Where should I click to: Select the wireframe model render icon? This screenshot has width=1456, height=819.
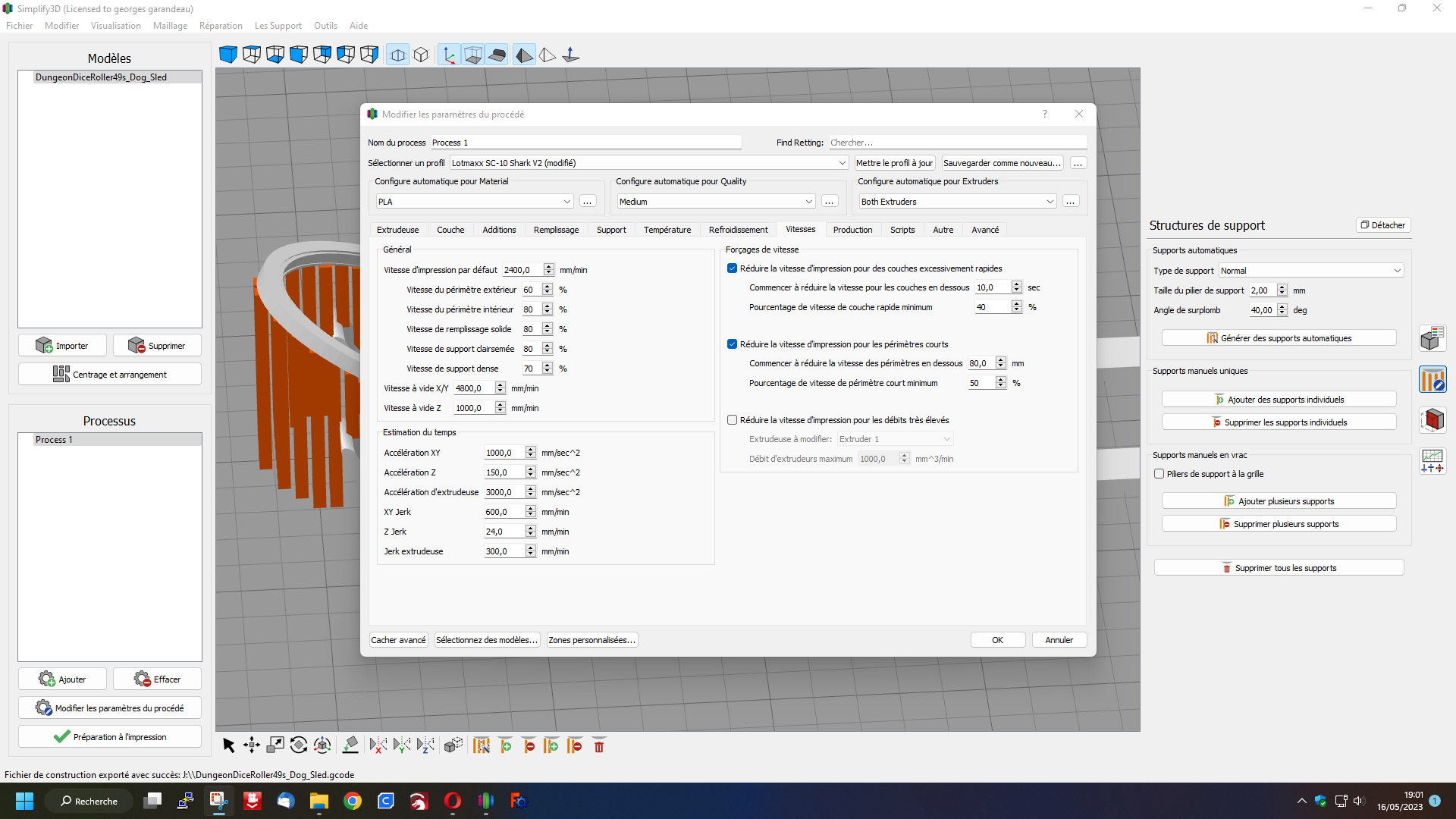547,55
